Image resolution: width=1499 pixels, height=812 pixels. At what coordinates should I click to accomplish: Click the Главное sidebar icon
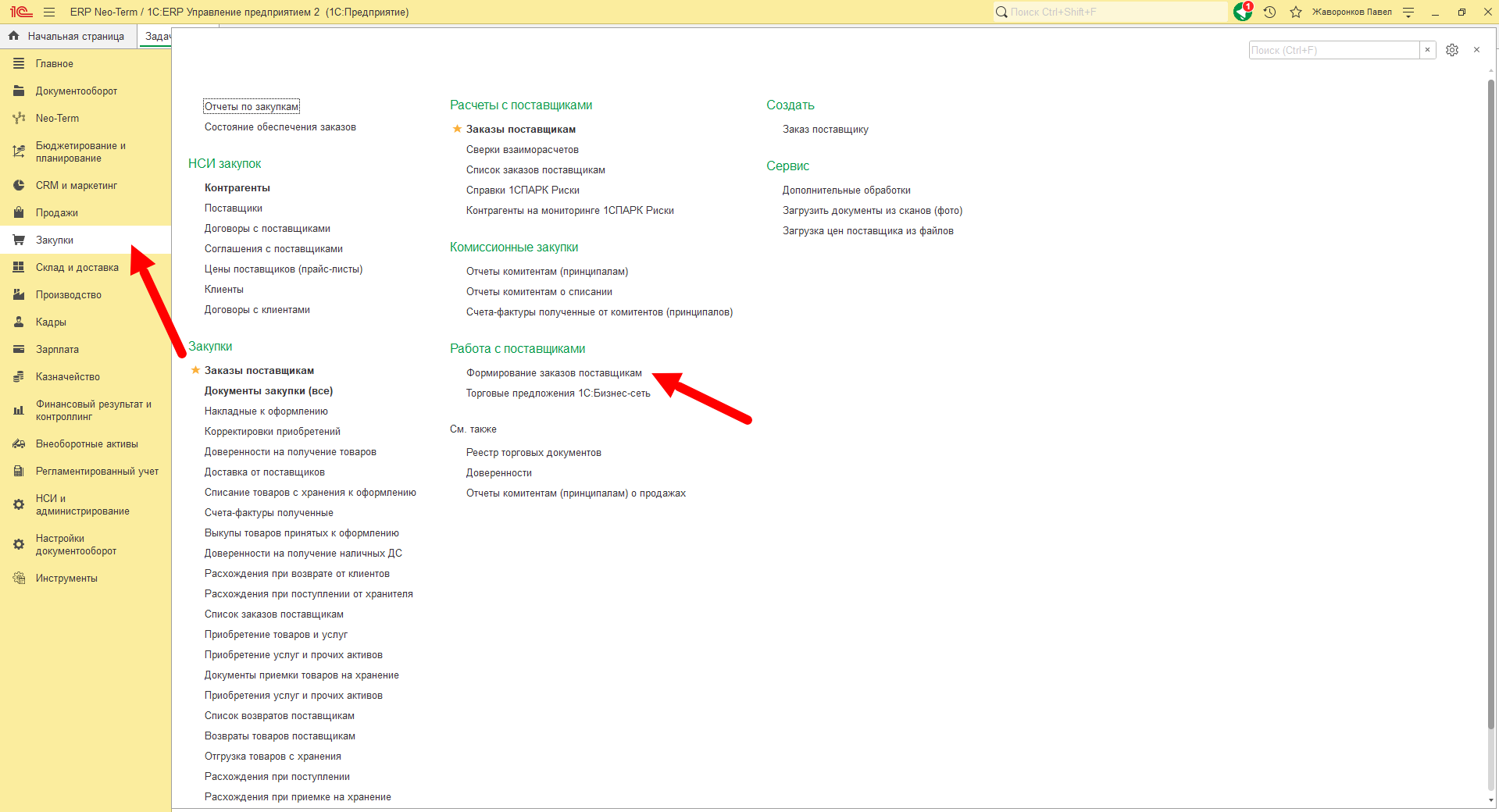(x=19, y=64)
